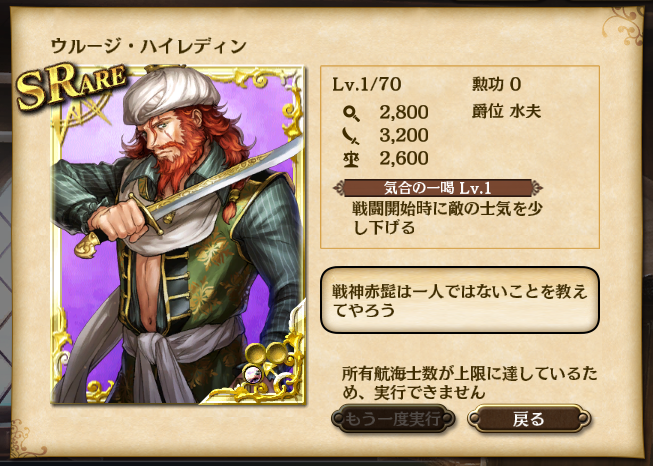This screenshot has height=466, width=653.
Task: Click the 戻る back button
Action: pos(529,419)
